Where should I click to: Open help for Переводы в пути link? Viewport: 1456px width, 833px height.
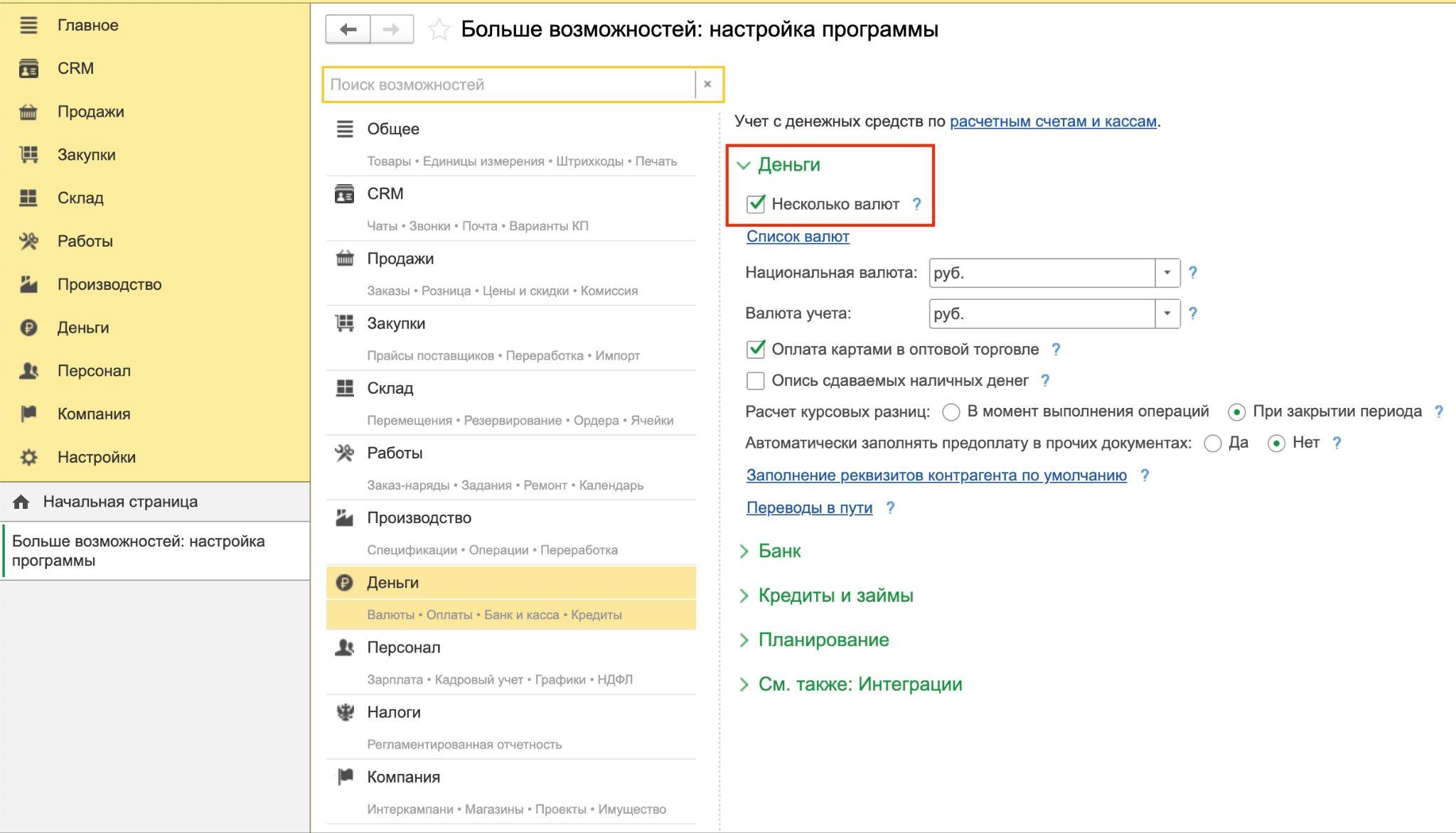pyautogui.click(x=890, y=508)
